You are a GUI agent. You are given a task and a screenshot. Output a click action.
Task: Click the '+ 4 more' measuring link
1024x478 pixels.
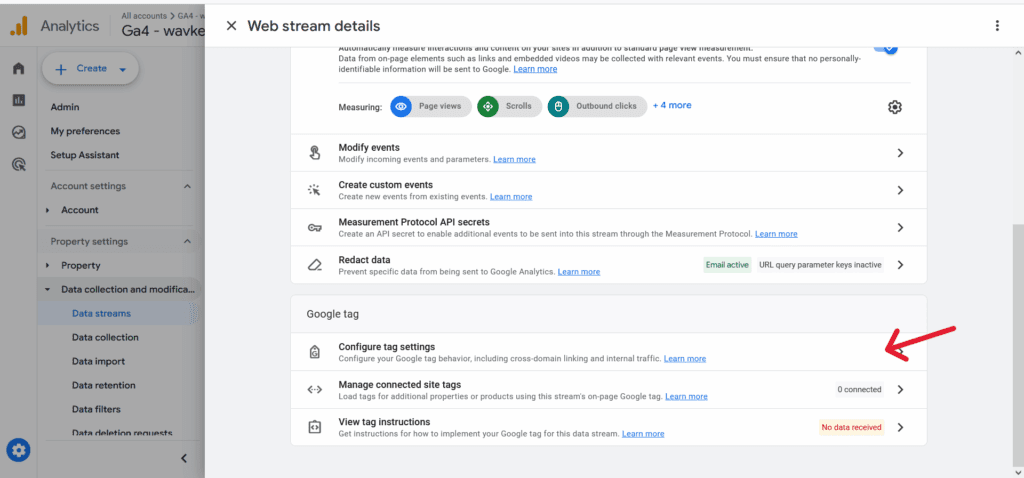pos(672,105)
